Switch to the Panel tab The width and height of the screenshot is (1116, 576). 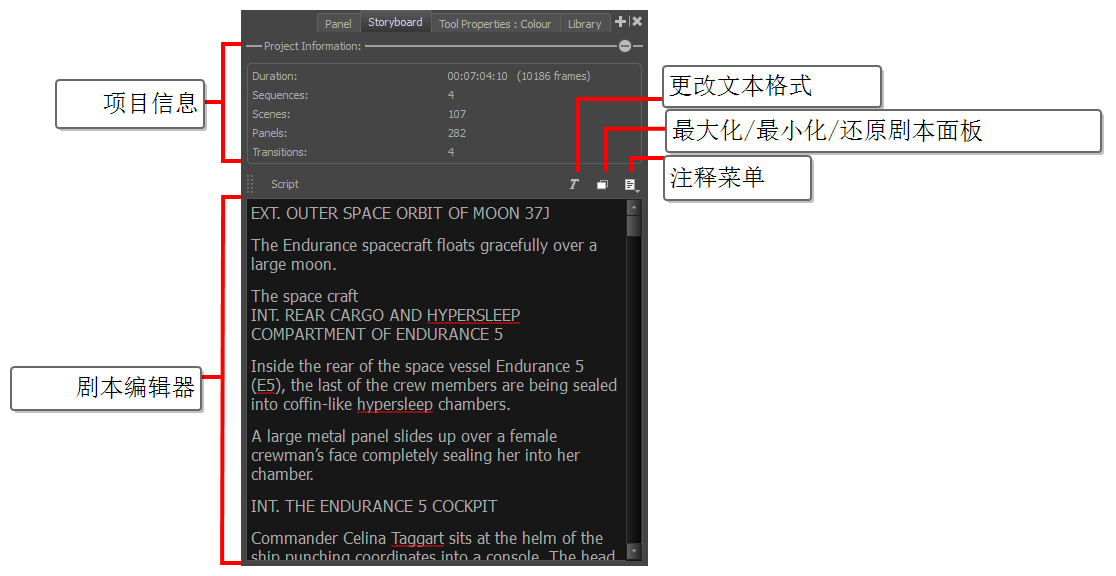338,24
